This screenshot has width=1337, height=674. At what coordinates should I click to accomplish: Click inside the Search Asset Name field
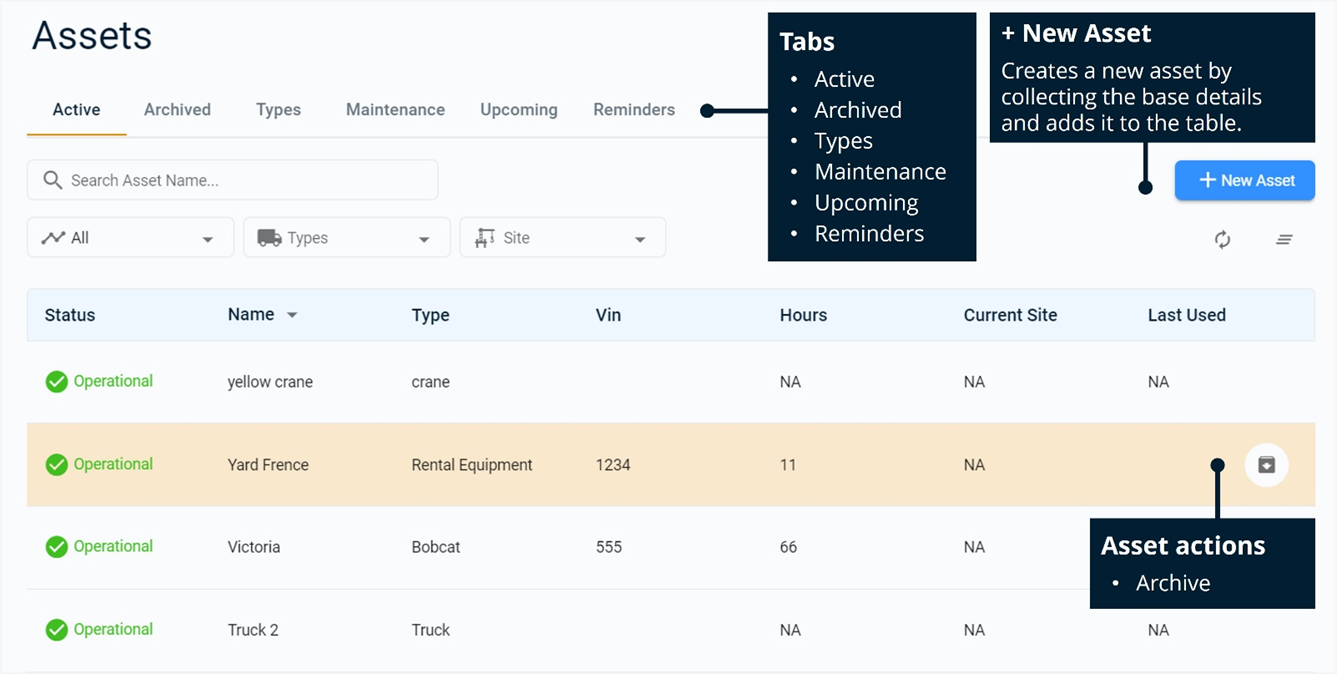(200, 179)
